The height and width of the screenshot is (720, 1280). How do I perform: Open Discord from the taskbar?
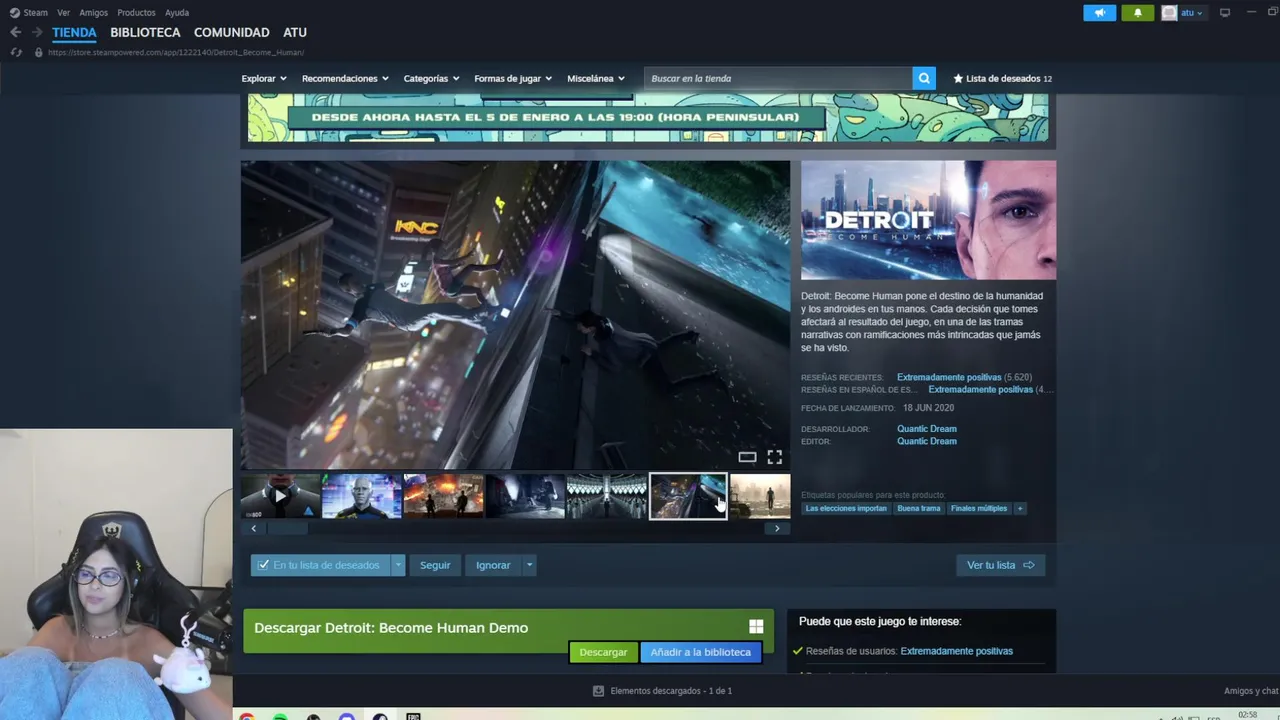(347, 716)
